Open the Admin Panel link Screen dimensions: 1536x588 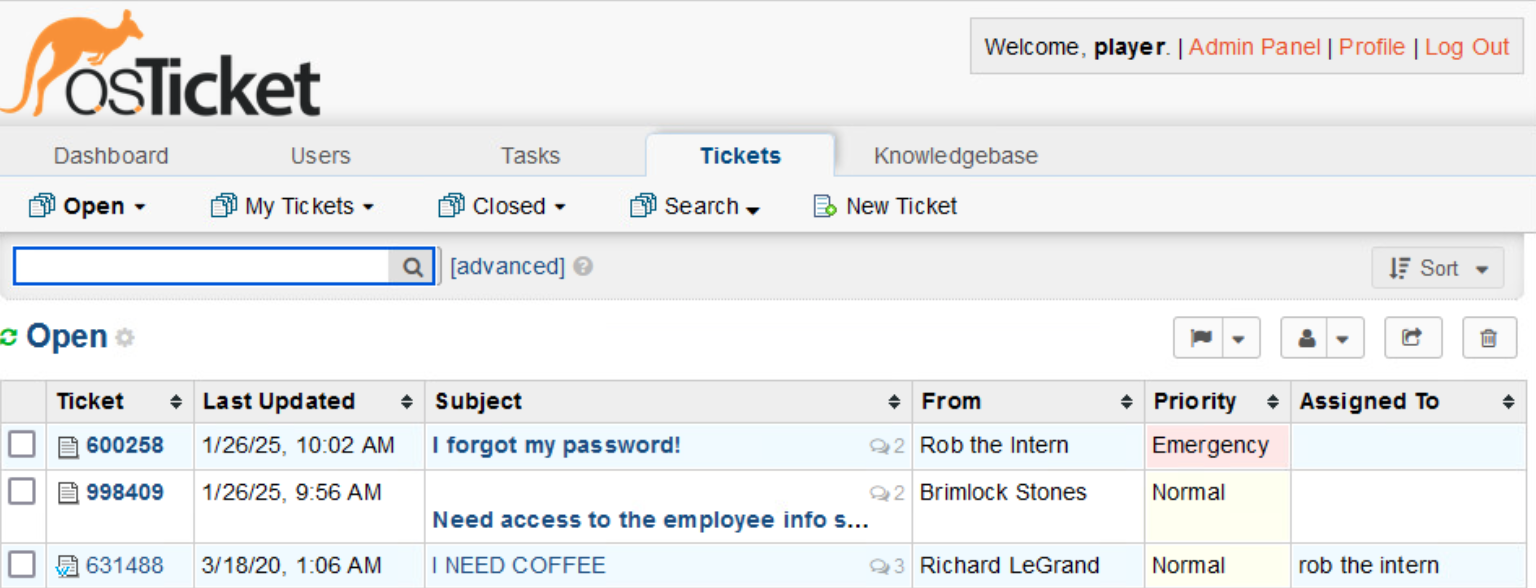tap(1254, 47)
